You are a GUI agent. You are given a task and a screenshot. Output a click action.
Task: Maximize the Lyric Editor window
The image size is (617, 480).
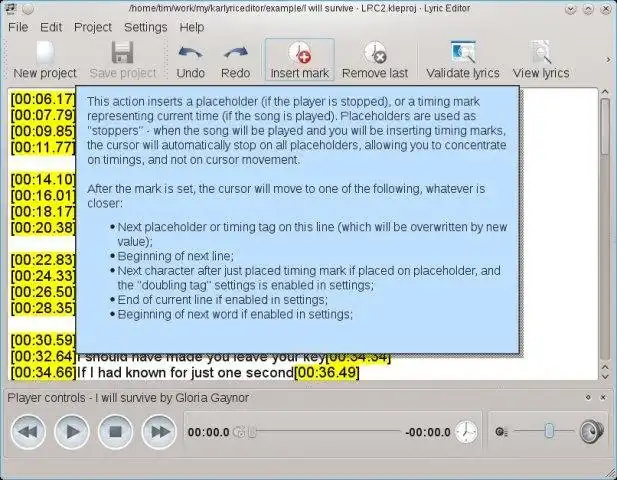[x=588, y=9]
